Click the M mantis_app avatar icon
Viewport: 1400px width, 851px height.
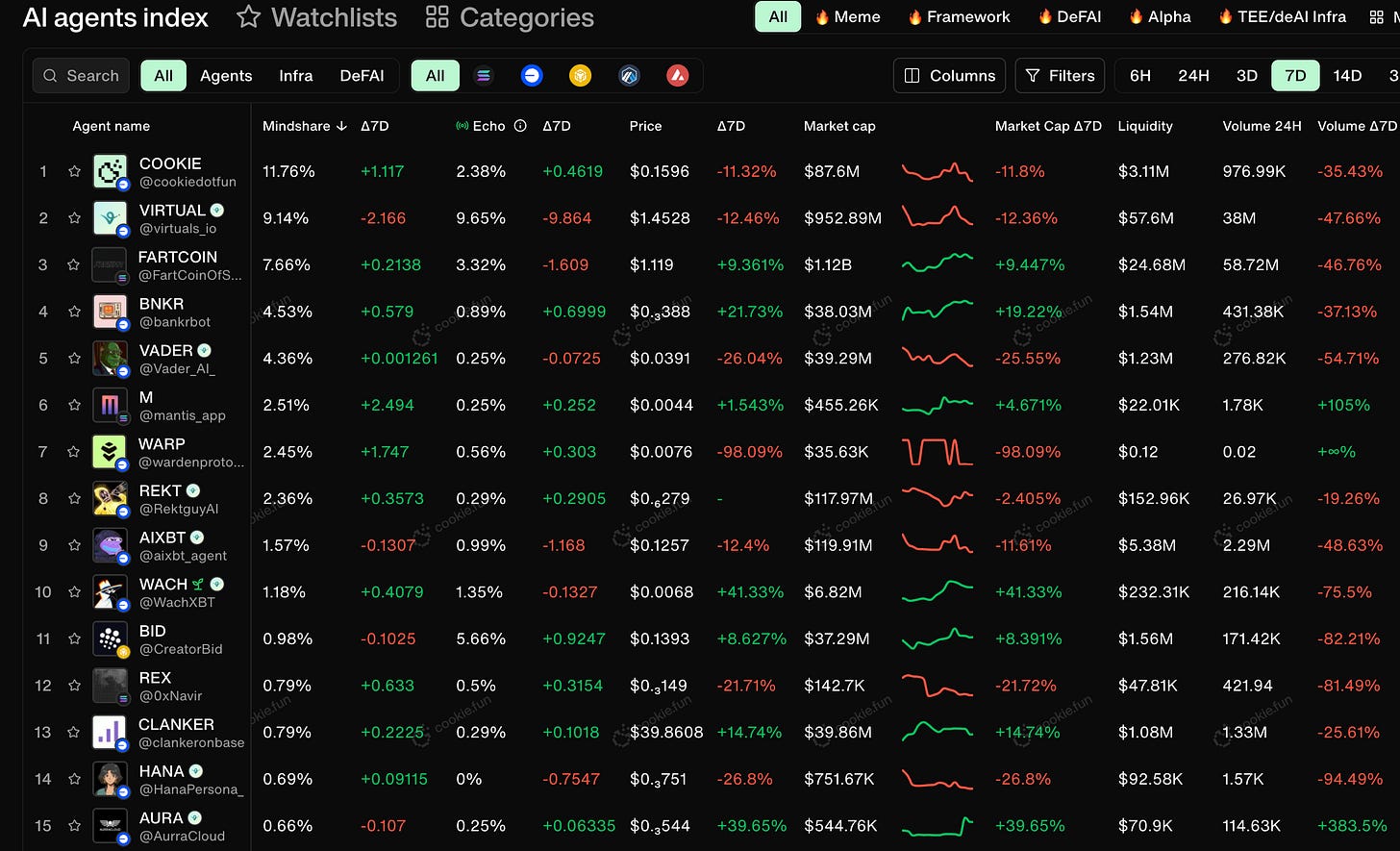coord(111,405)
